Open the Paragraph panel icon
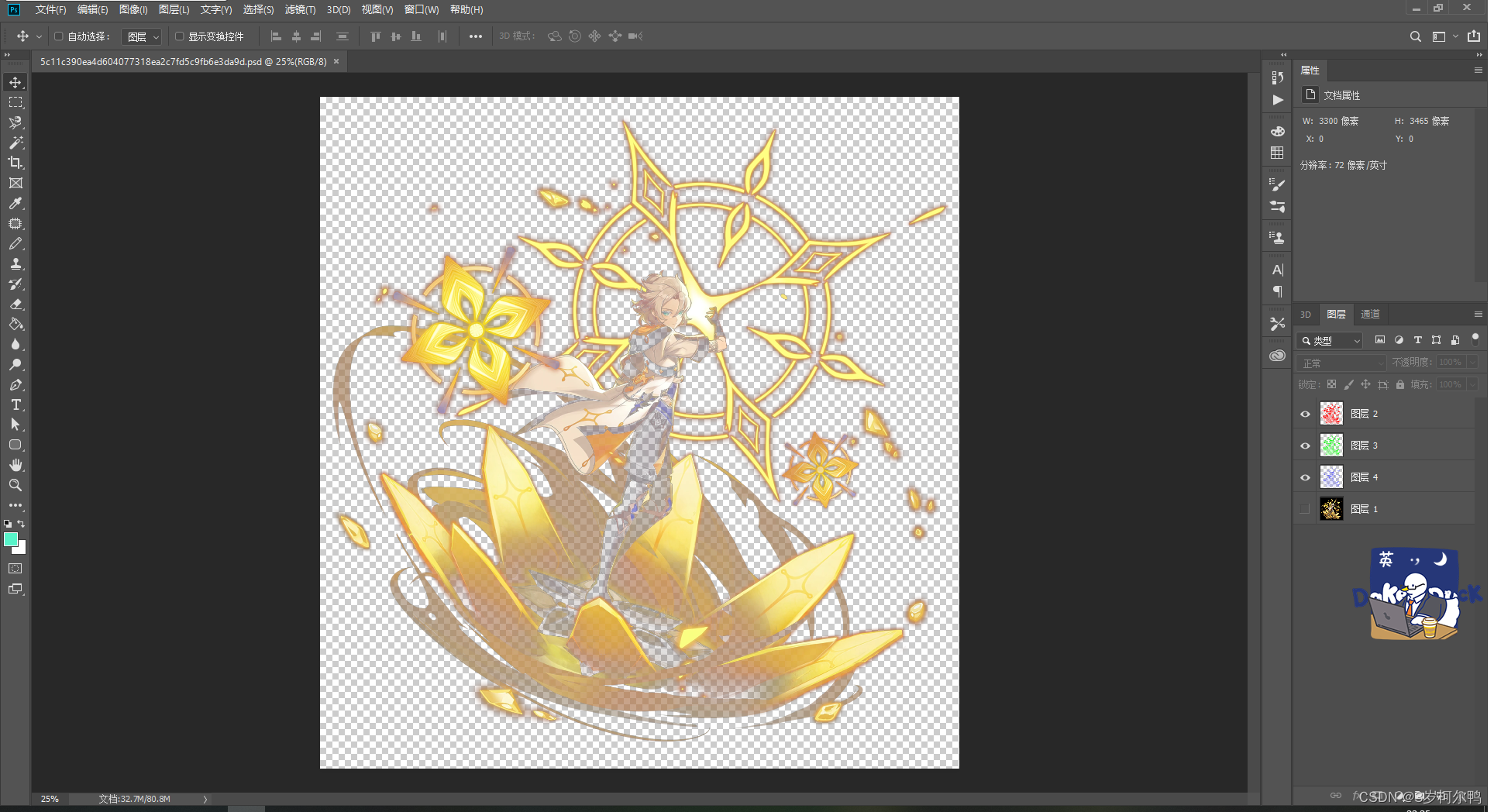The height and width of the screenshot is (812, 1494). pyautogui.click(x=1278, y=291)
